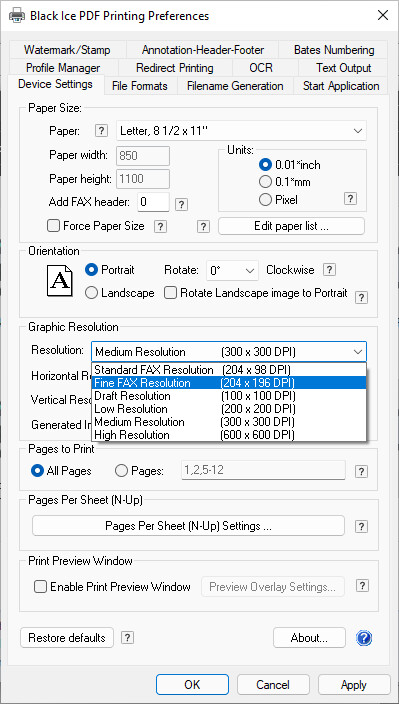This screenshot has height=704, width=399.
Task: Click the help icon next to Paper dropdown
Action: point(102,131)
